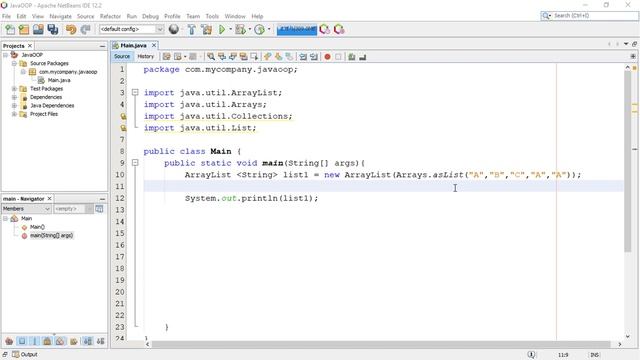The width and height of the screenshot is (640, 360).
Task: Toggle Rectangular Selection in editor toolbar
Action: coord(254,57)
